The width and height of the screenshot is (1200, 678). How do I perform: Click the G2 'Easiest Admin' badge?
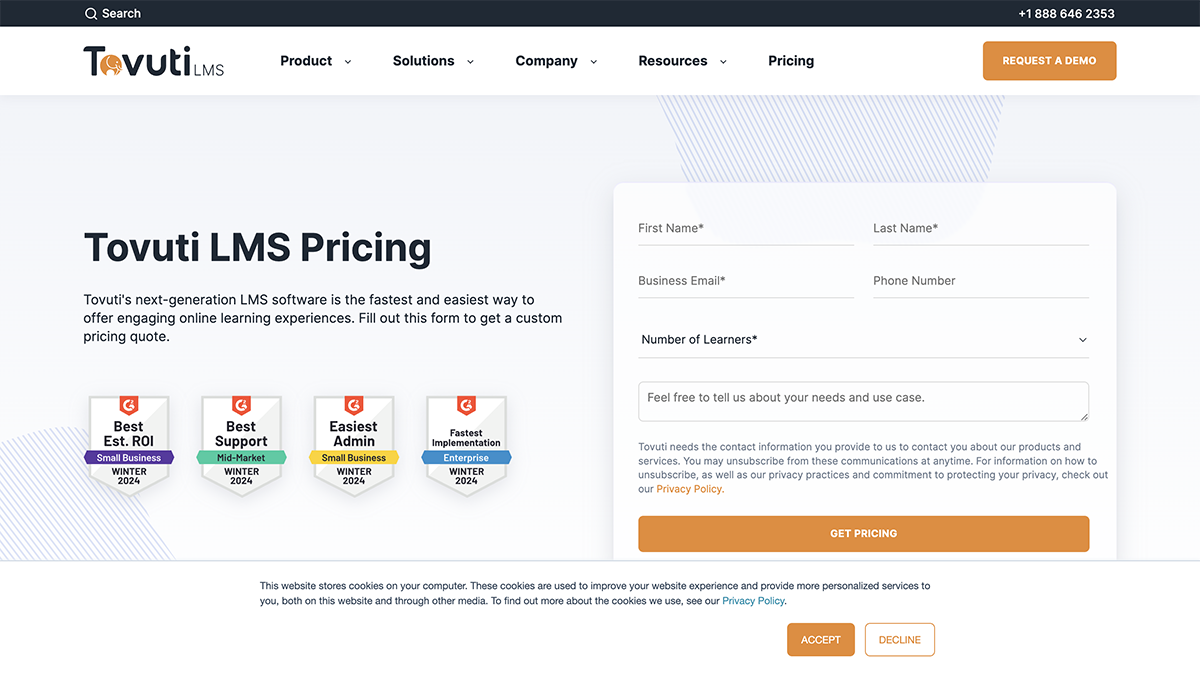354,443
